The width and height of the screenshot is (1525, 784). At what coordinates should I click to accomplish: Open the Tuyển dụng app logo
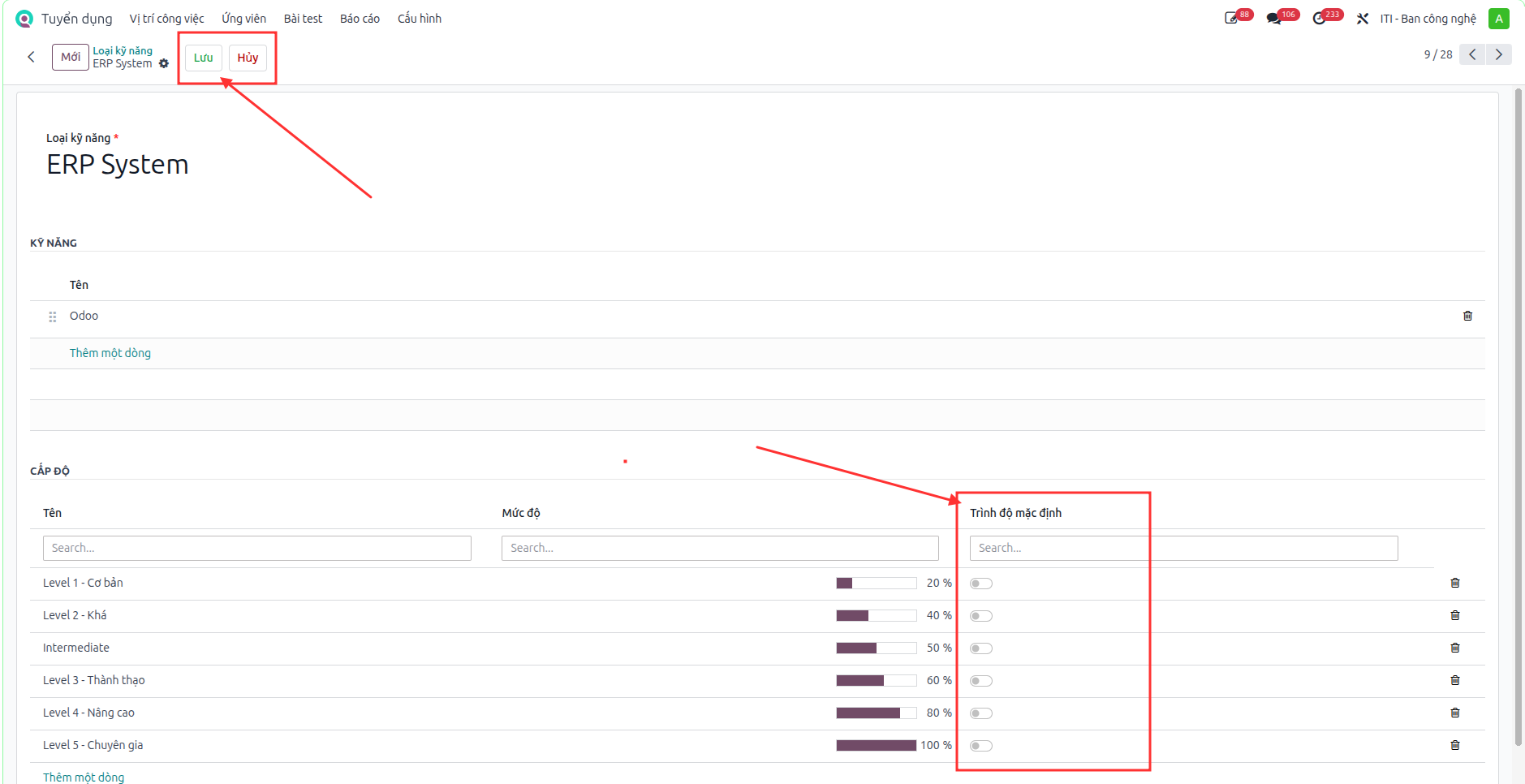coord(24,19)
